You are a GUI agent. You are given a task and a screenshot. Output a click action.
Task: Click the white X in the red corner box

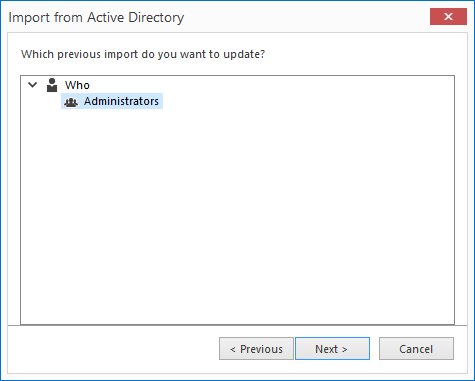coord(448,16)
